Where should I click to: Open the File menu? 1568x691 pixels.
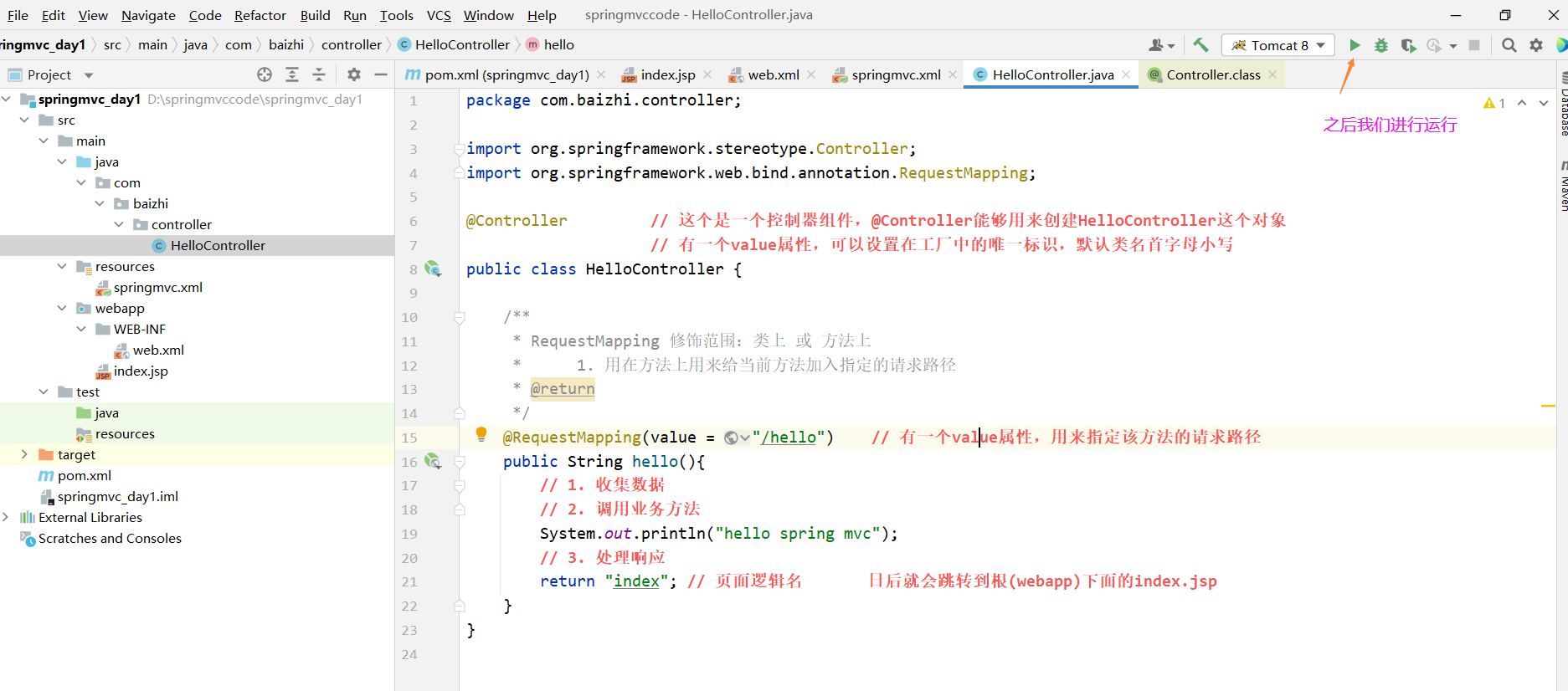pos(18,15)
